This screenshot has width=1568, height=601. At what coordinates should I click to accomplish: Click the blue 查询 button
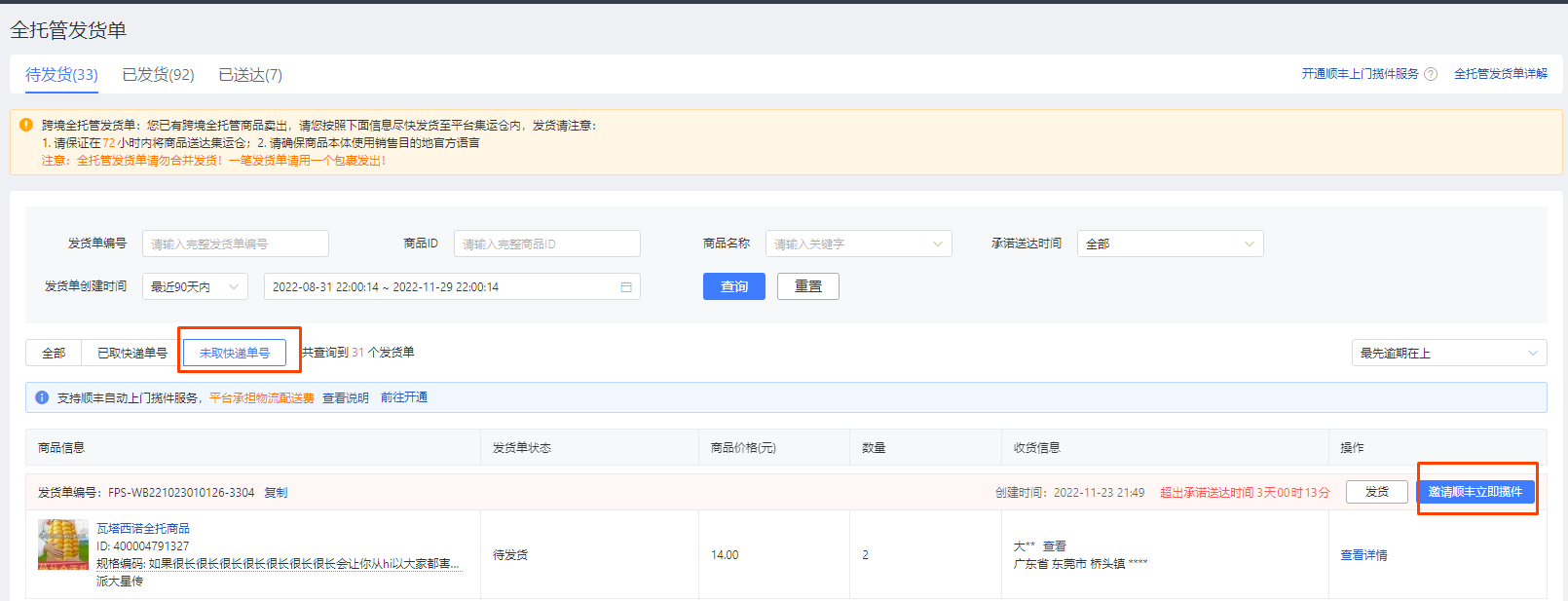click(x=734, y=286)
